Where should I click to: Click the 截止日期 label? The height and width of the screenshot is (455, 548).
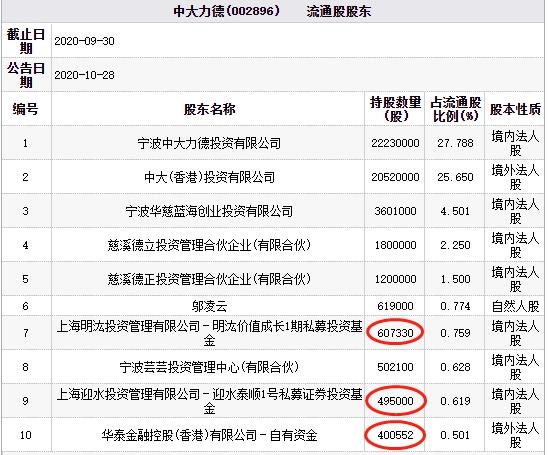pos(26,41)
